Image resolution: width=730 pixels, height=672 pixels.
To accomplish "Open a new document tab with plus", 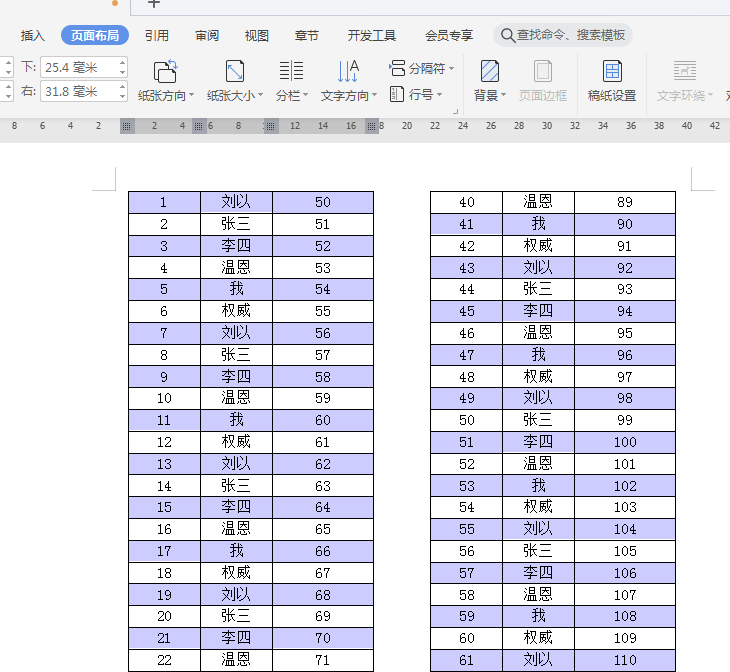I will 154,4.
